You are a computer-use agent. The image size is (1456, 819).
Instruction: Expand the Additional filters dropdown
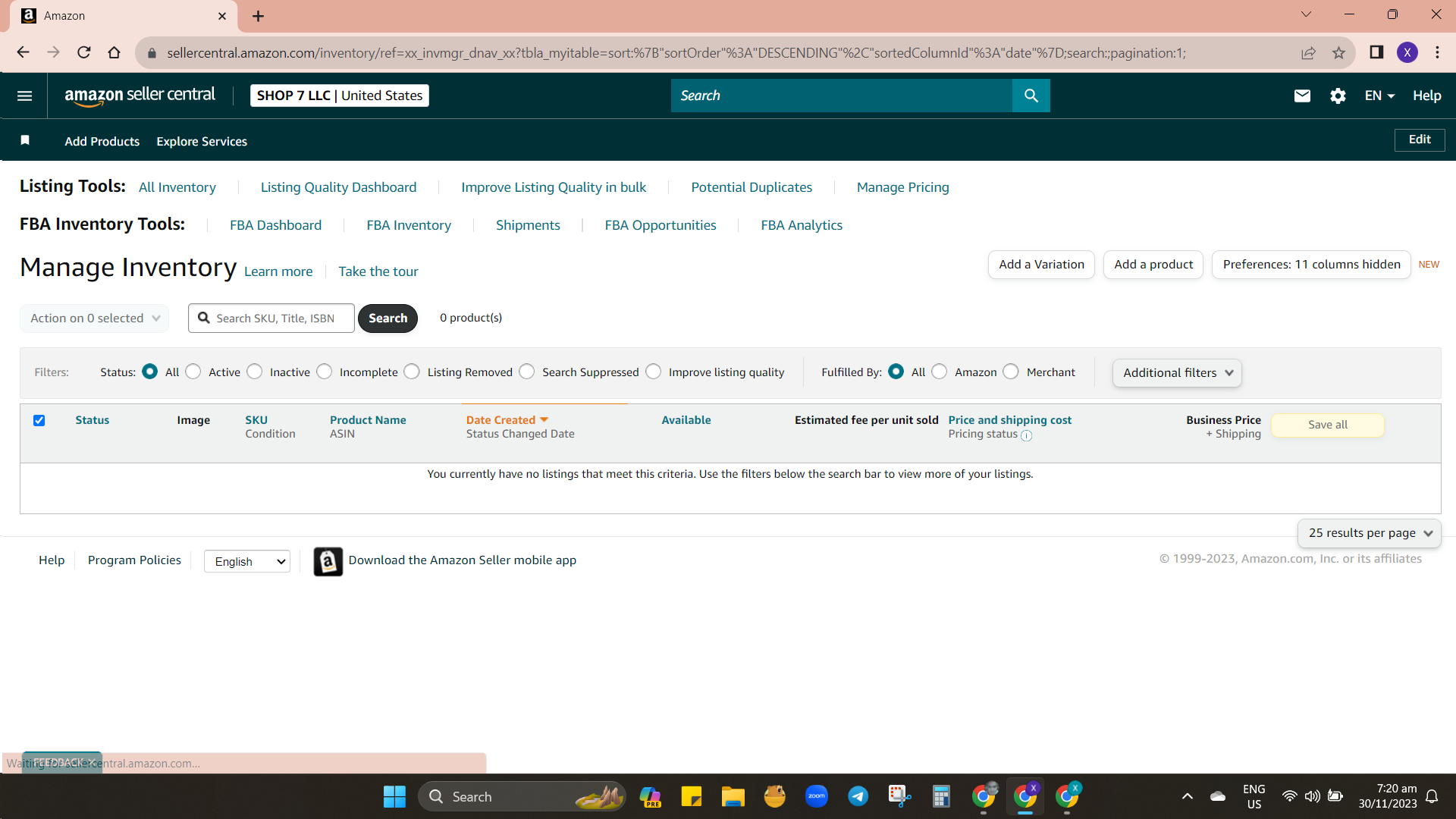tap(1177, 373)
